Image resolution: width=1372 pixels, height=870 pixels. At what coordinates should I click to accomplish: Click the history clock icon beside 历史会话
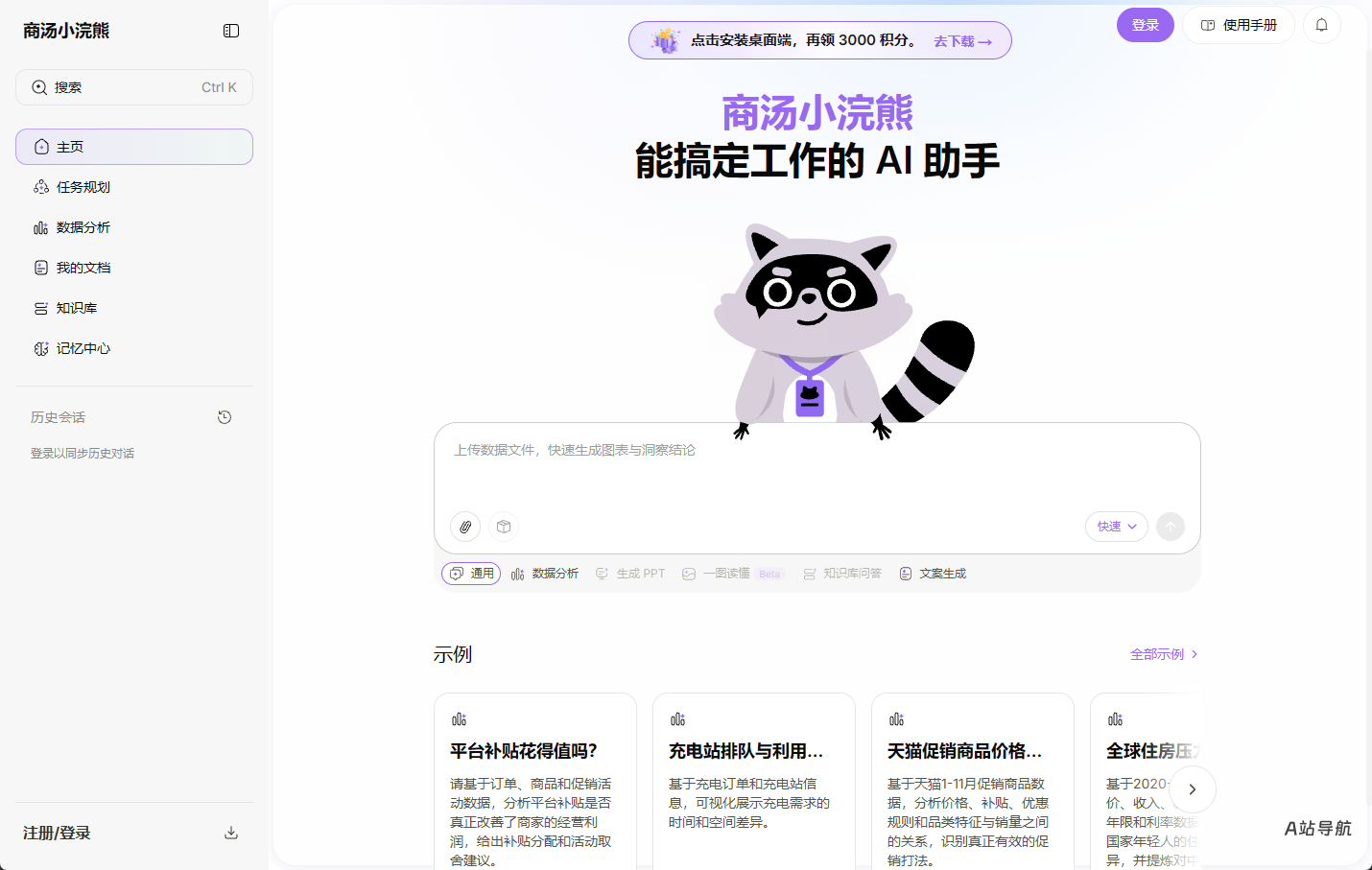click(x=225, y=417)
